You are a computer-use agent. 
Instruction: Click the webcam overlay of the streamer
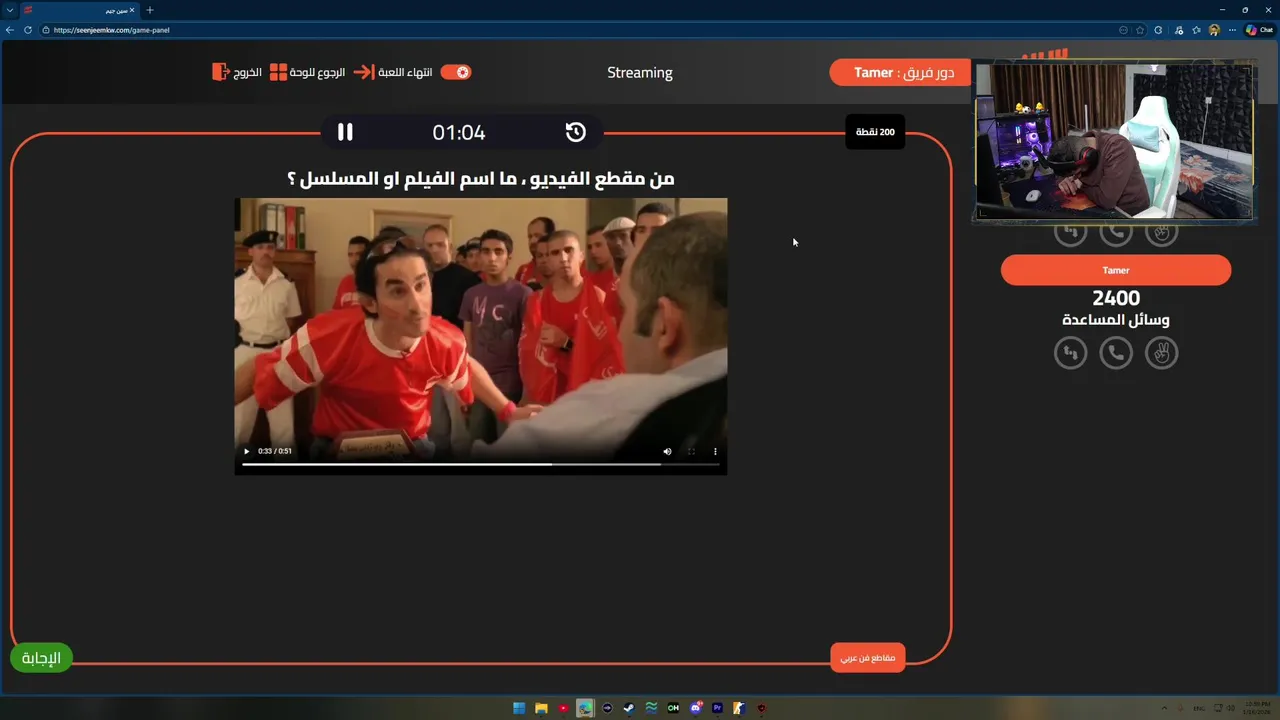(x=1115, y=141)
